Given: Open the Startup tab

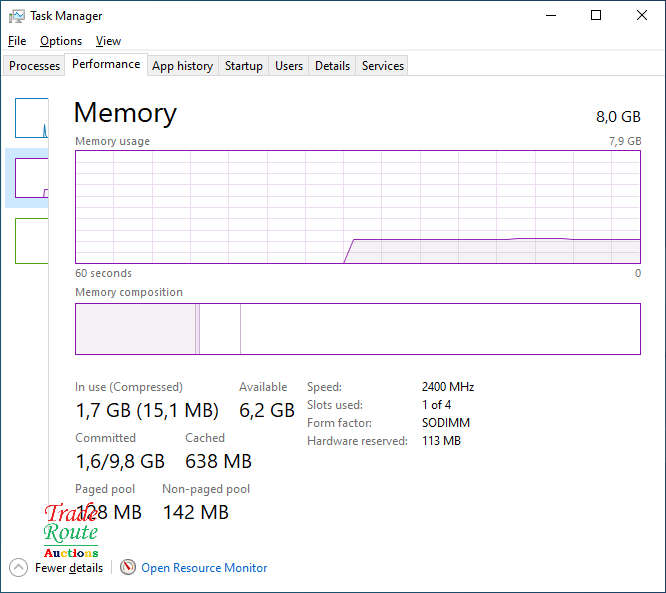Looking at the screenshot, I should click(243, 66).
